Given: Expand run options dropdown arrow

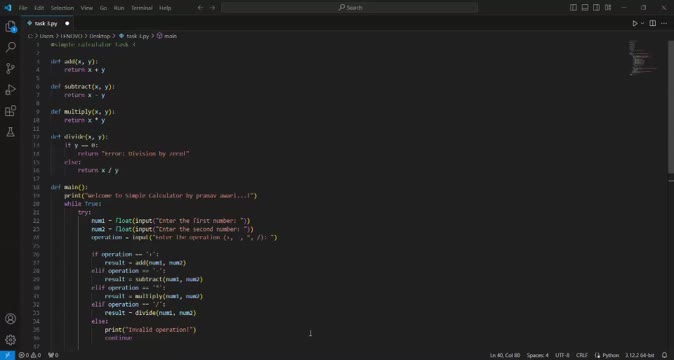Looking at the screenshot, I should (x=642, y=23).
